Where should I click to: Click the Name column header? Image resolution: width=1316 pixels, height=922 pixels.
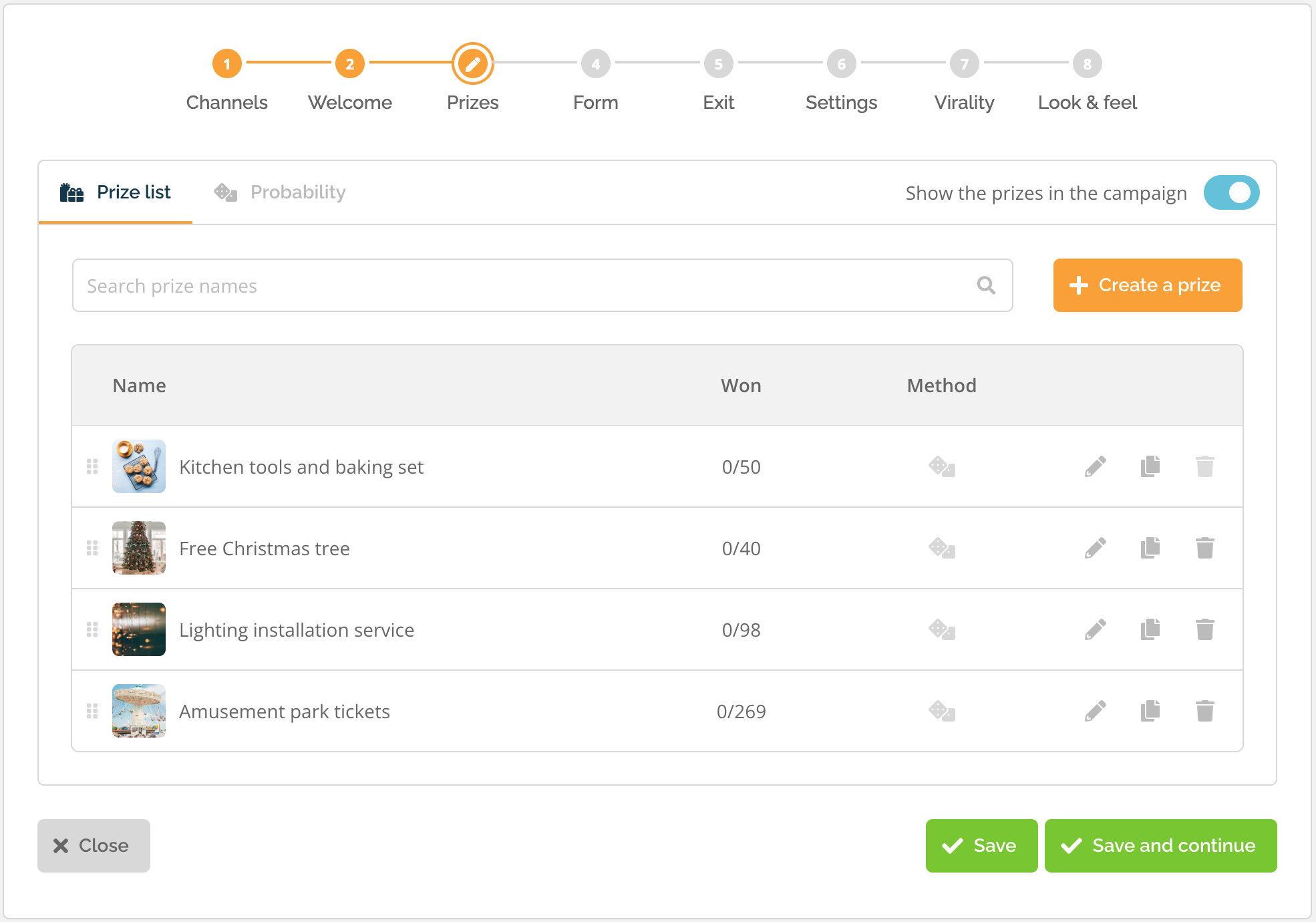(139, 386)
